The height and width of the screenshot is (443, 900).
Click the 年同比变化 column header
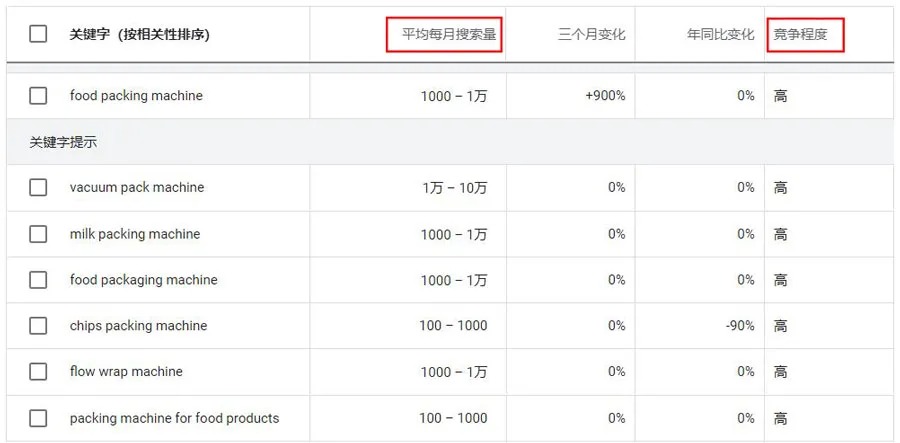pyautogui.click(x=720, y=34)
